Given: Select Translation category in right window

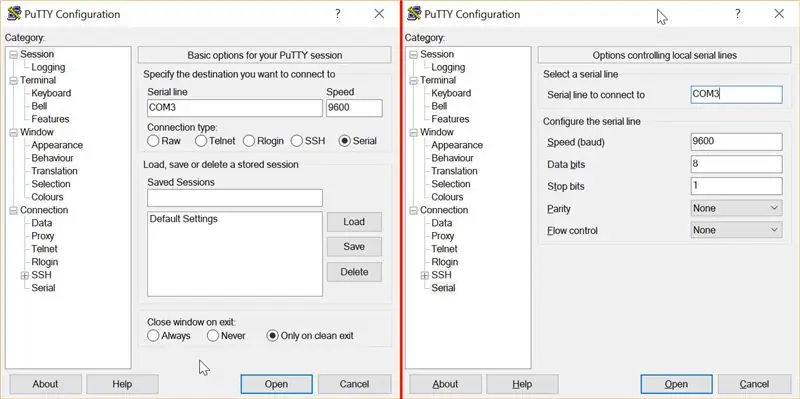Looking at the screenshot, I should pyautogui.click(x=454, y=171).
